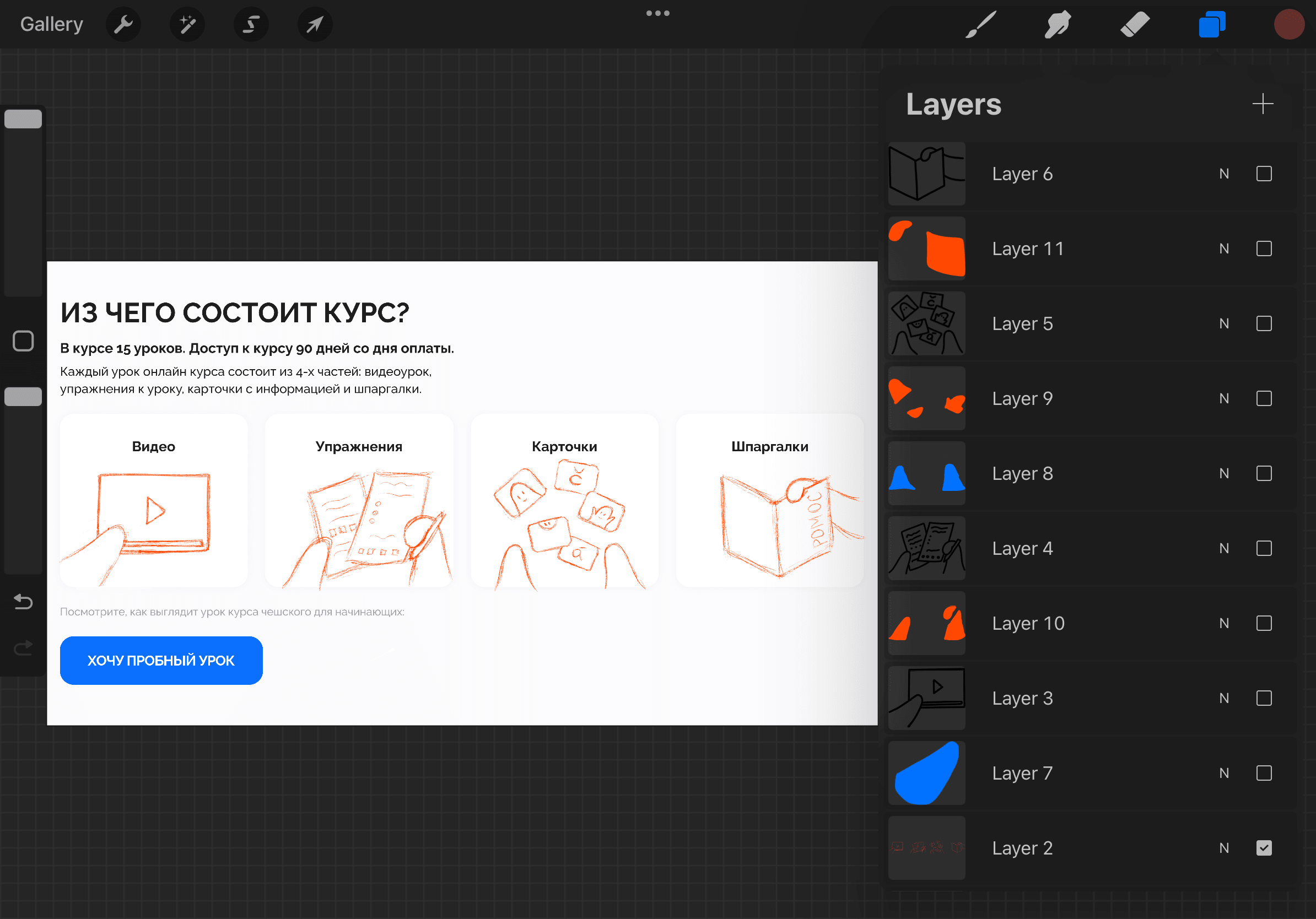Image resolution: width=1316 pixels, height=919 pixels.
Task: Select Layer 7 blue blob thumbnail
Action: pos(927,774)
